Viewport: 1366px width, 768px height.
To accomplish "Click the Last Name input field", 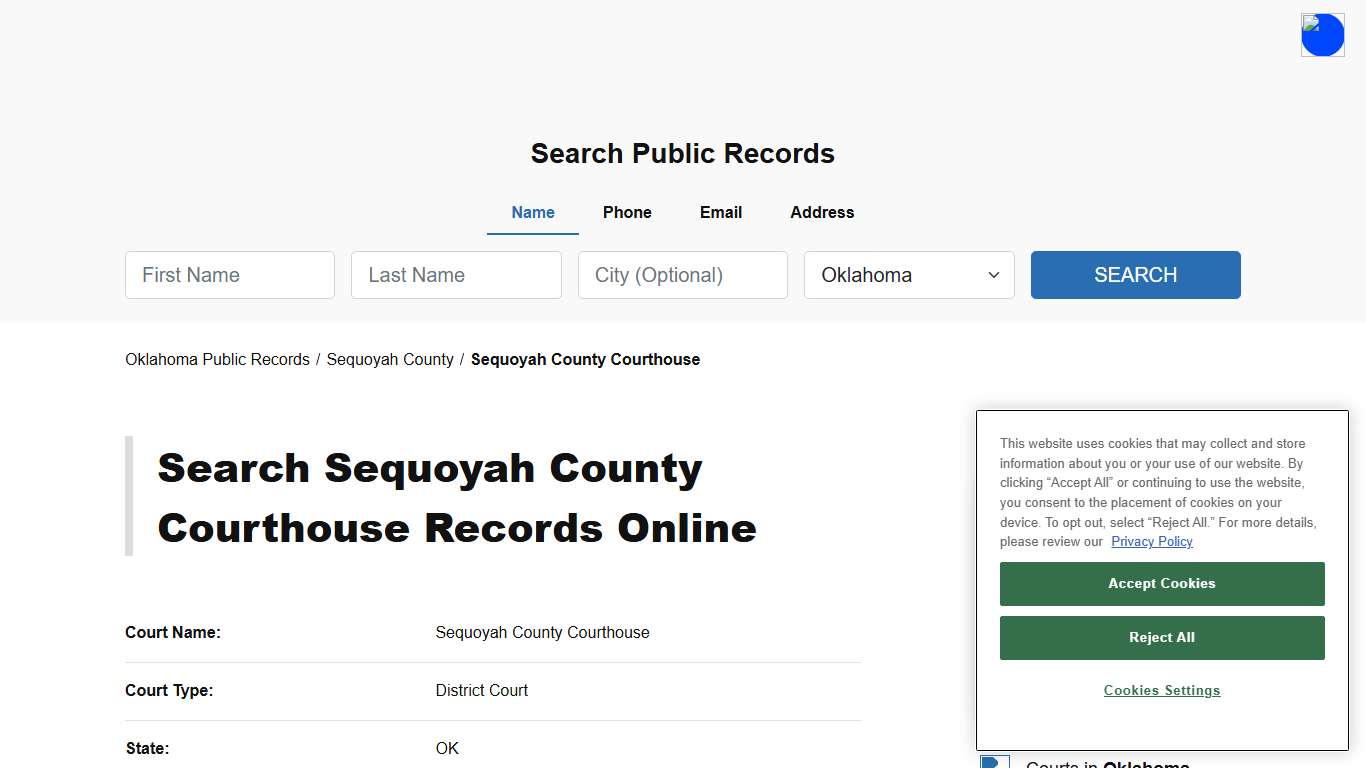I will [456, 275].
